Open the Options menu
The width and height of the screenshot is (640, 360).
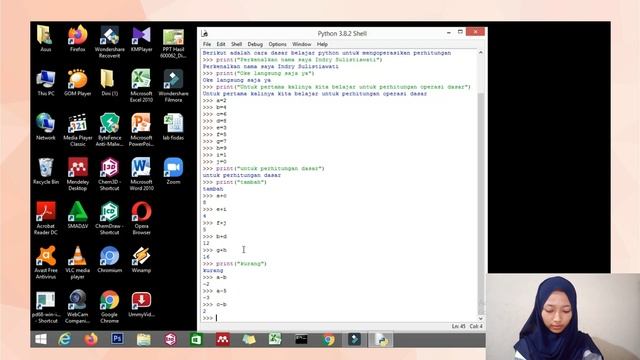pos(278,44)
